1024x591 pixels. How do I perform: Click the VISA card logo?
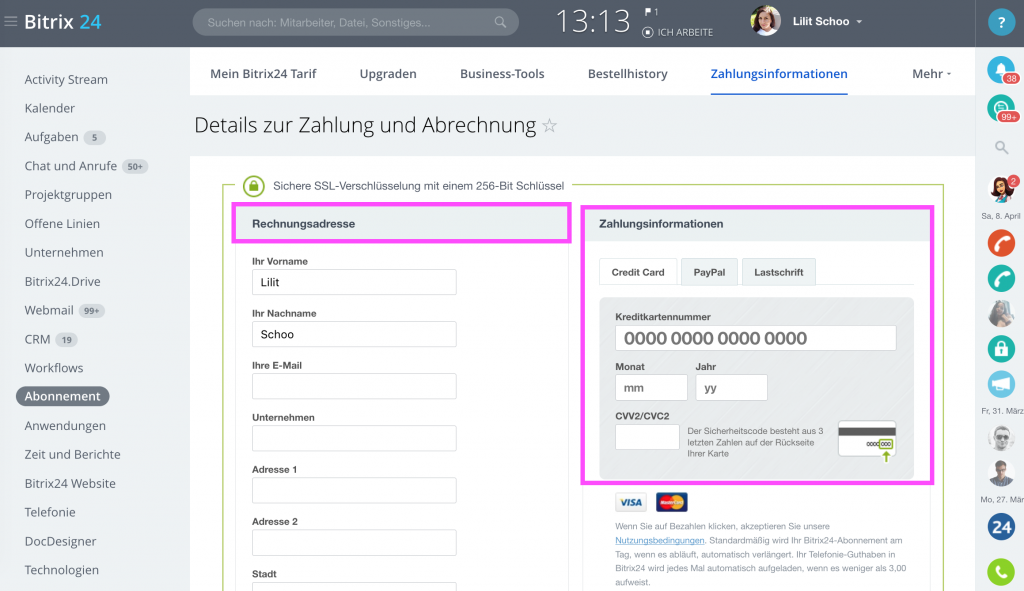(631, 502)
